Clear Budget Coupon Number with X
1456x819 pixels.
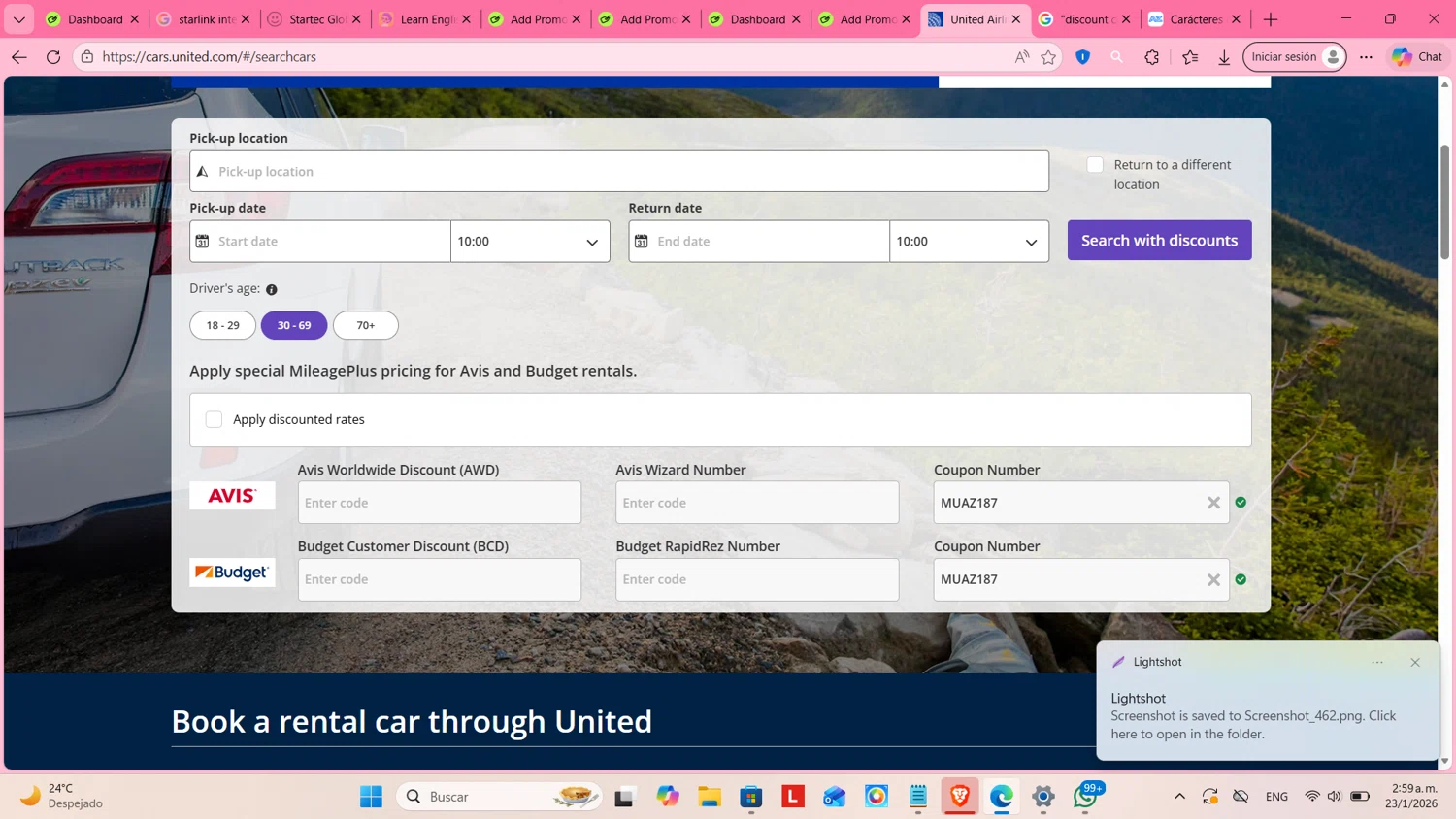[1213, 579]
